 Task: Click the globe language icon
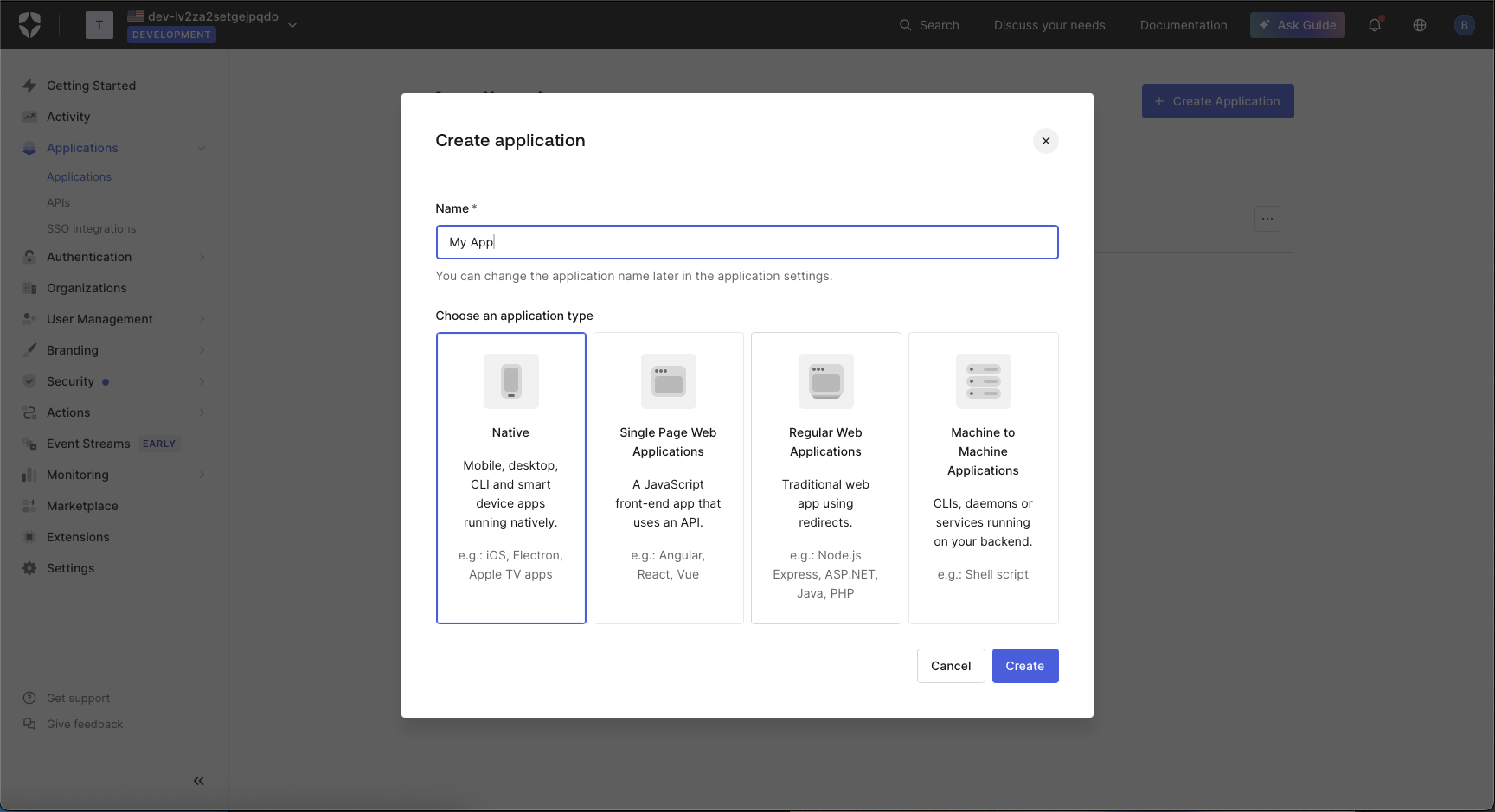[x=1419, y=25]
